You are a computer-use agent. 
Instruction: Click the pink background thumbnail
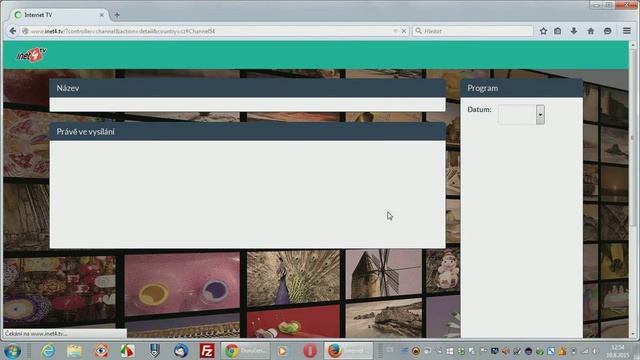click(x=182, y=284)
